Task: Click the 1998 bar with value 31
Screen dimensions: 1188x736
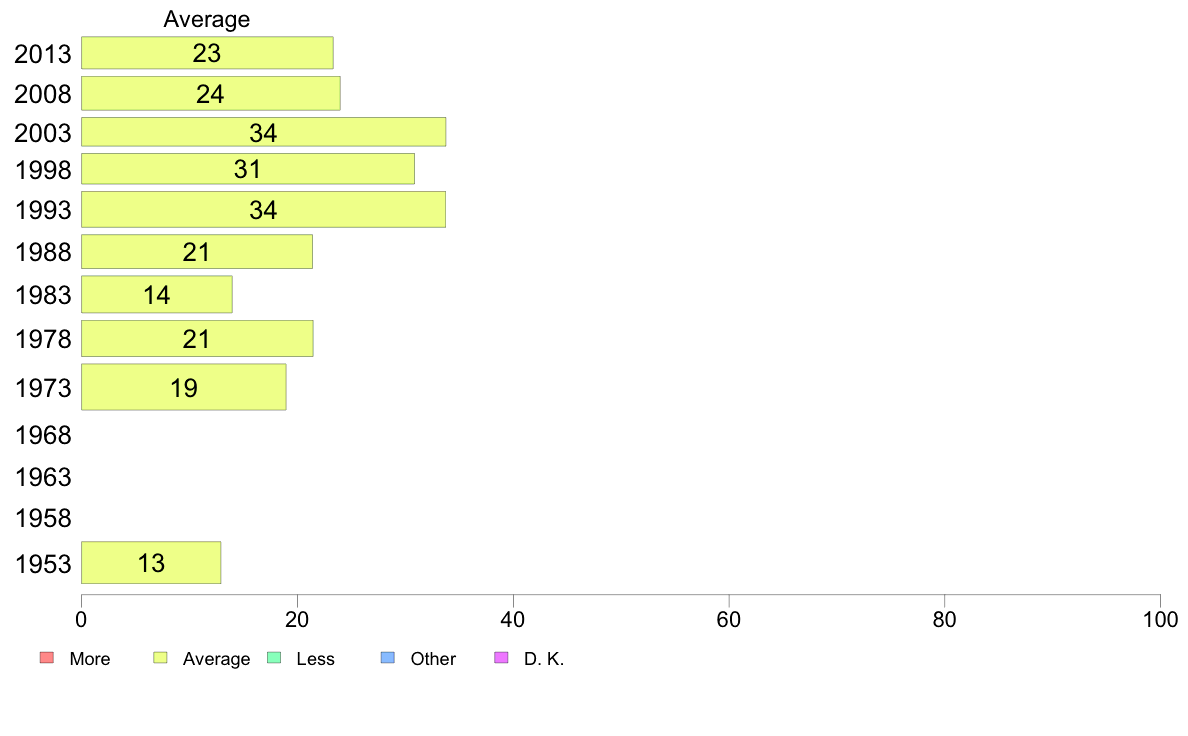Action: pyautogui.click(x=247, y=169)
